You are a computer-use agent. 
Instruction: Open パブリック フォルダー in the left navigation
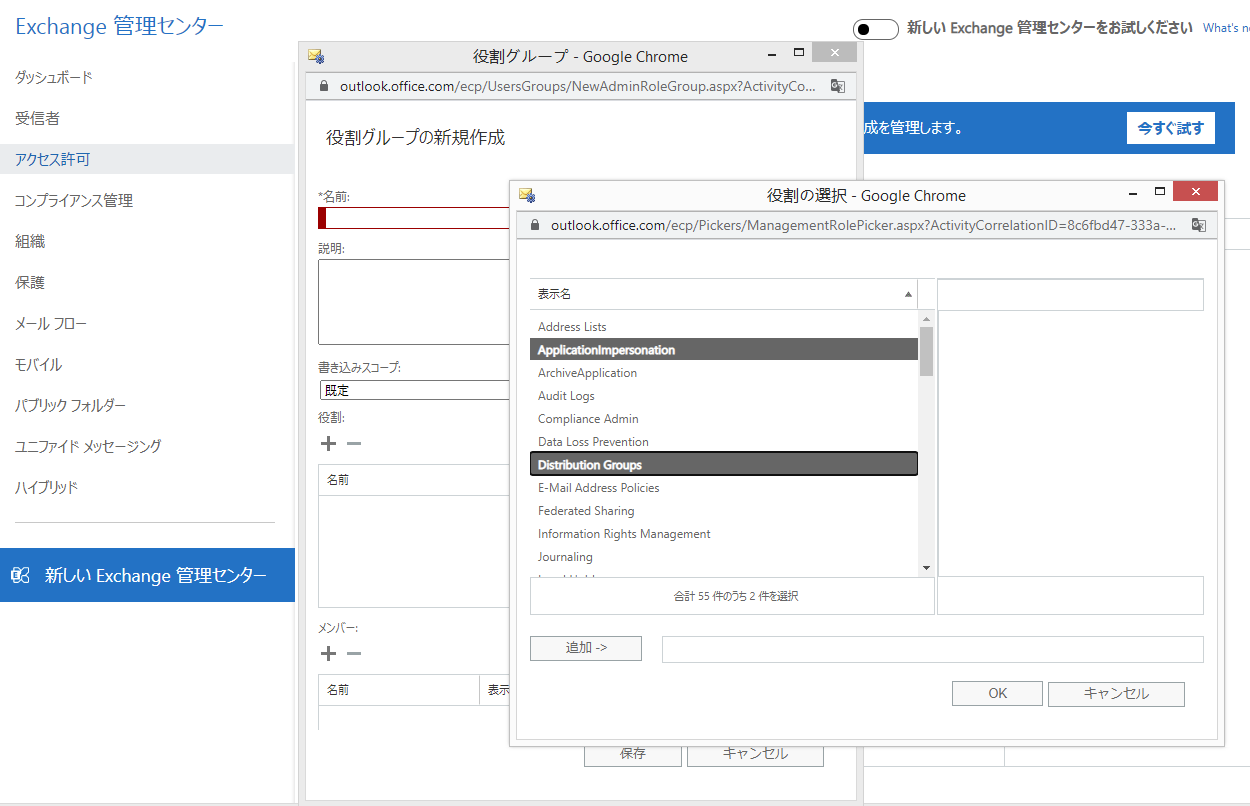click(70, 405)
